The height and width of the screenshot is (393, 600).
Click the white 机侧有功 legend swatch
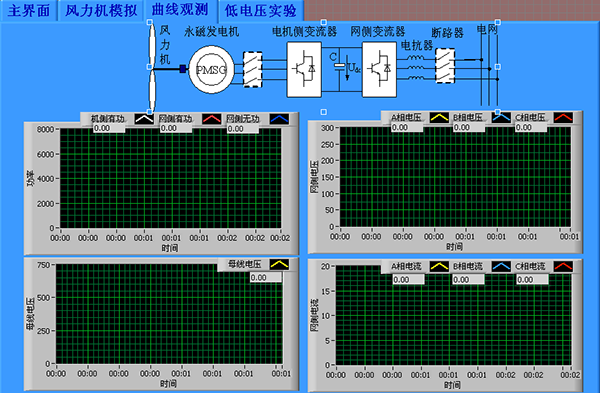[144, 119]
